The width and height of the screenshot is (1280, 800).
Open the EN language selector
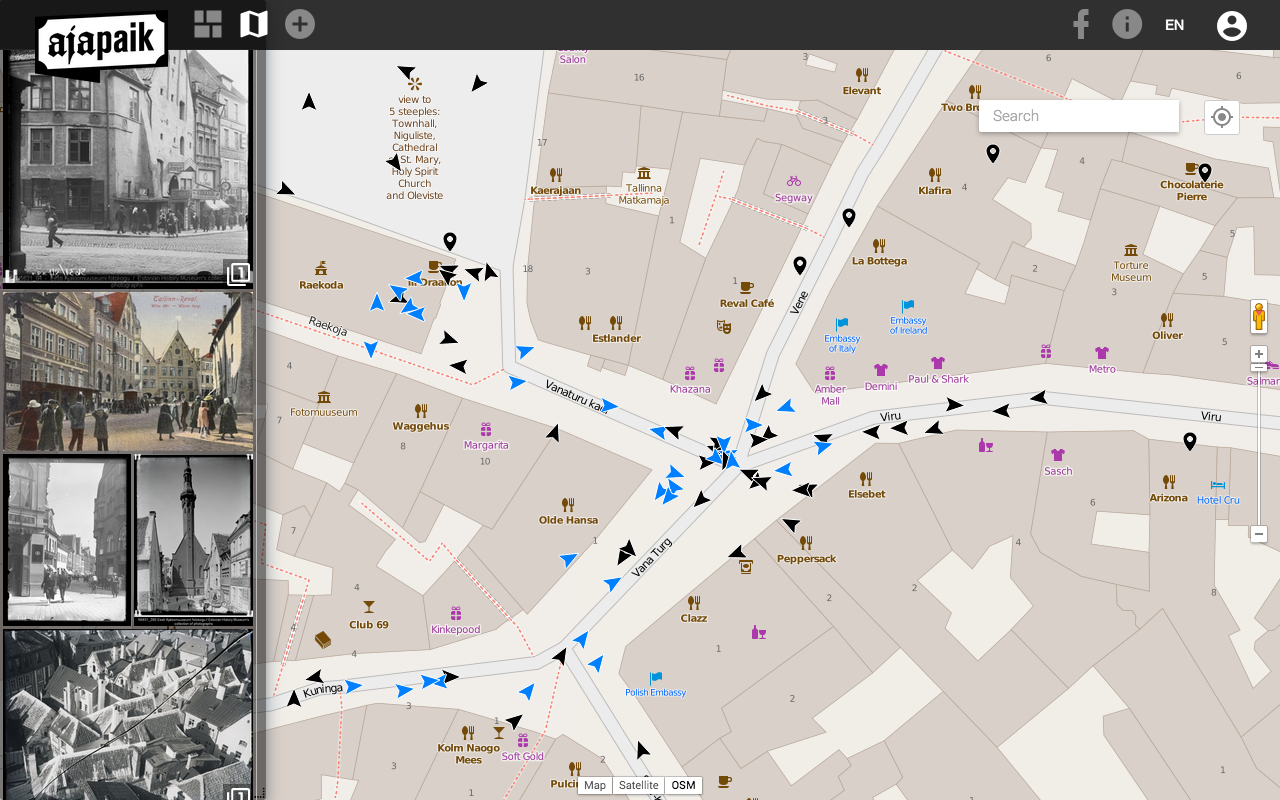click(x=1175, y=25)
